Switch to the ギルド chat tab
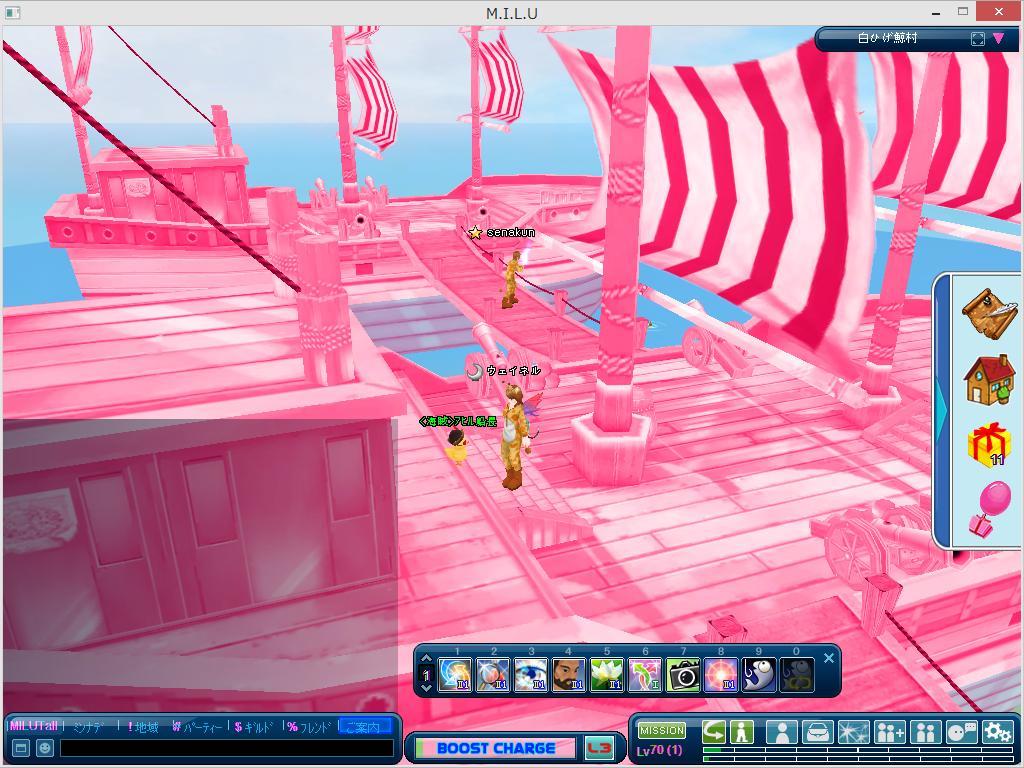Screen dimensions: 1024x768 click(253, 727)
